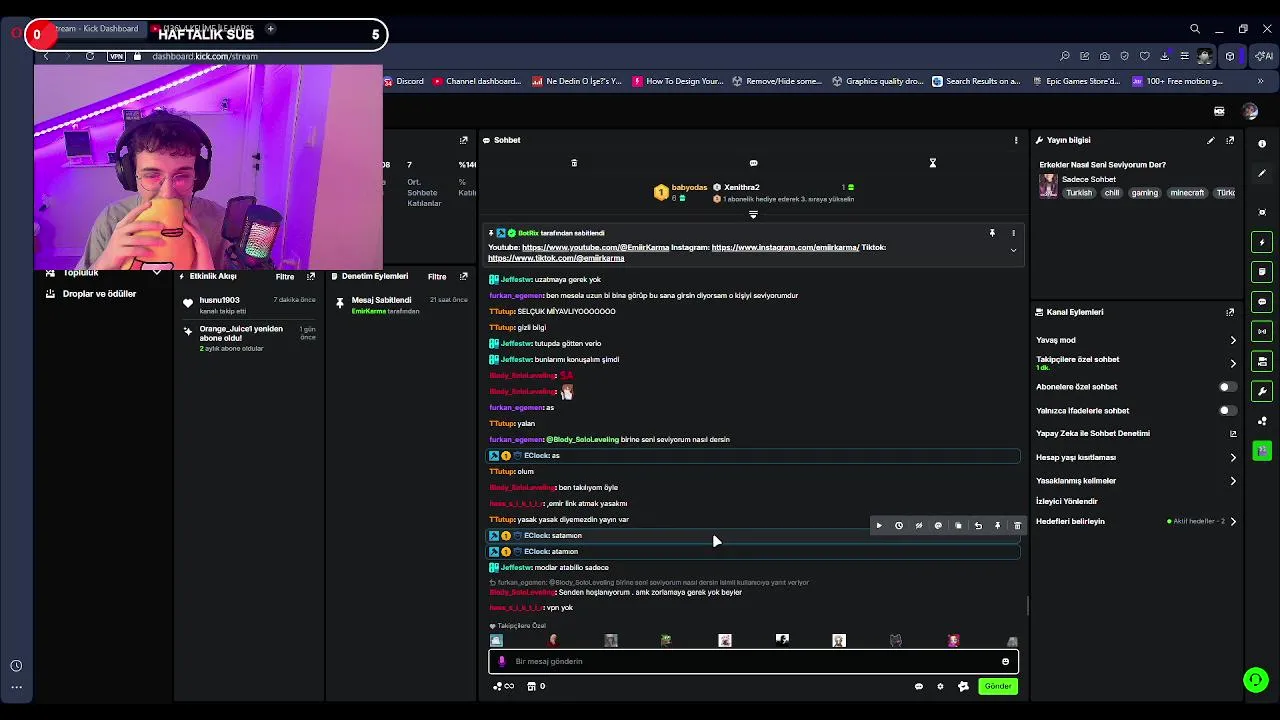
Task: Open a new browser tab with the plus
Action: click(270, 29)
